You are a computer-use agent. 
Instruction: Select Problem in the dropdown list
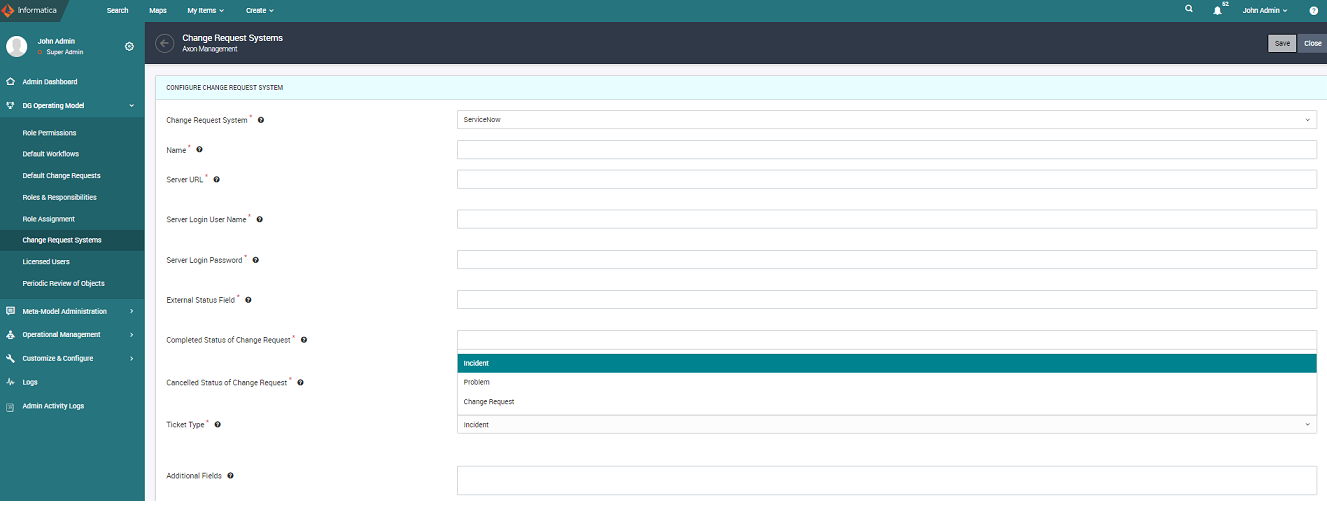click(x=886, y=382)
